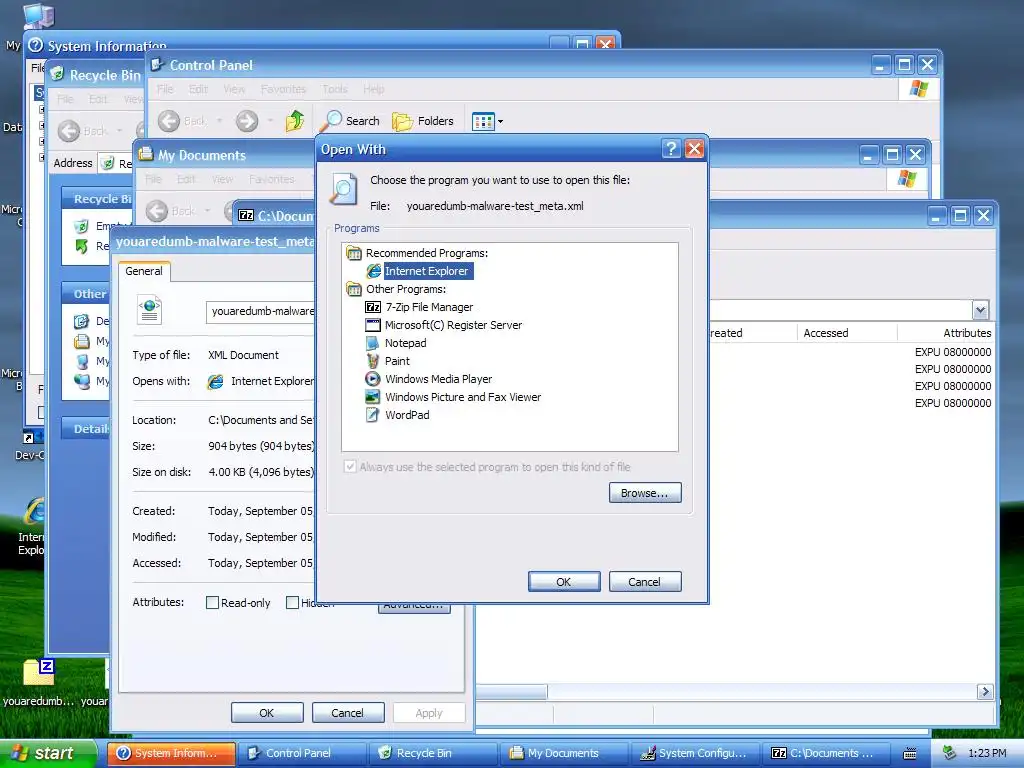Screen dimensions: 1024x768
Task: Click XML file icon in properties dialog
Action: pyautogui.click(x=150, y=310)
